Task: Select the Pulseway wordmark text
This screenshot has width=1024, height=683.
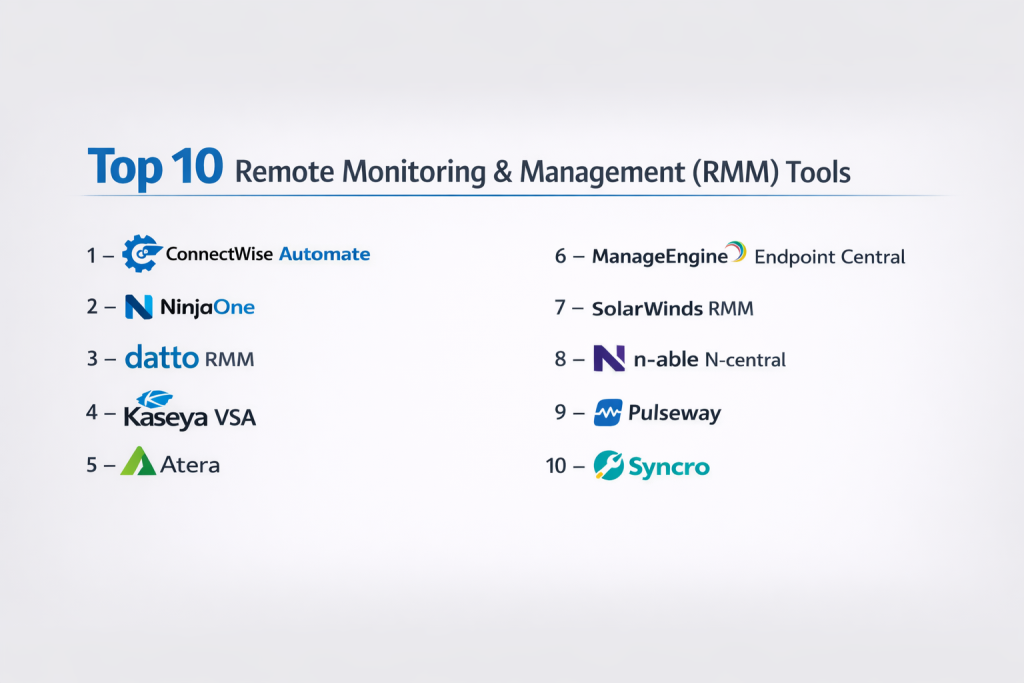Action: pyautogui.click(x=674, y=413)
